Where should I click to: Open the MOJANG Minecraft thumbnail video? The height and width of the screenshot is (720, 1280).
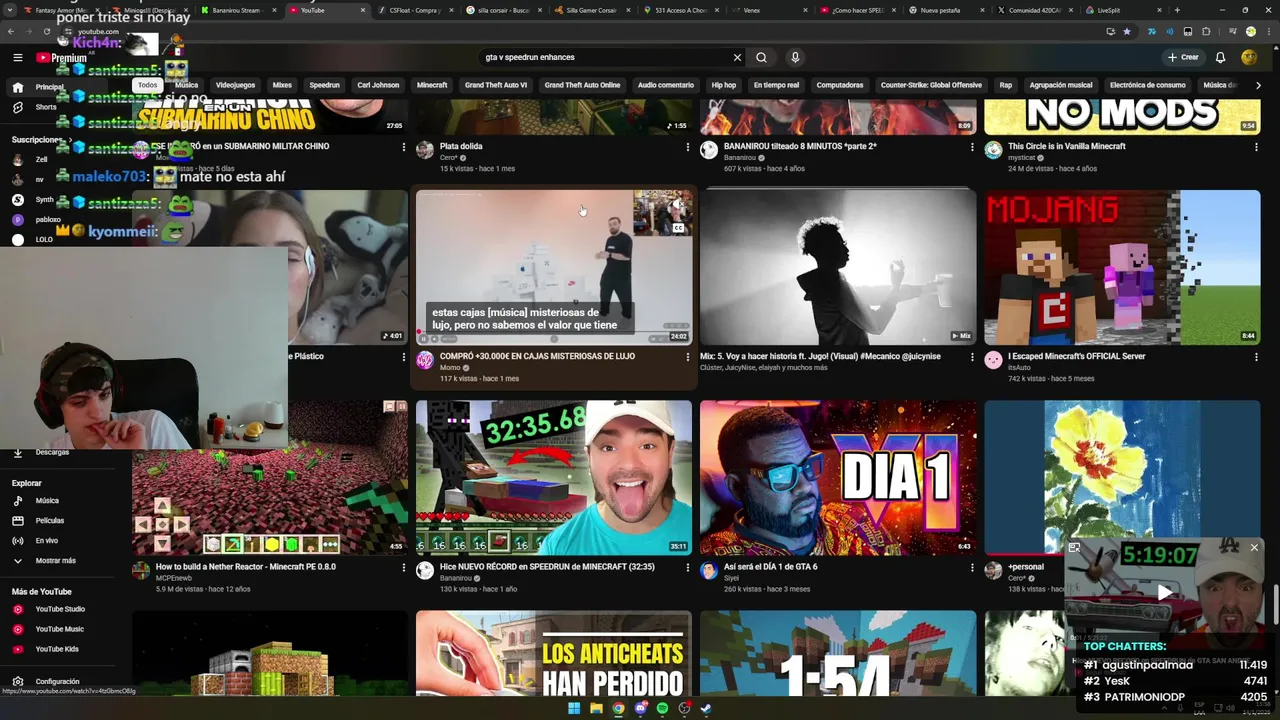point(1122,267)
